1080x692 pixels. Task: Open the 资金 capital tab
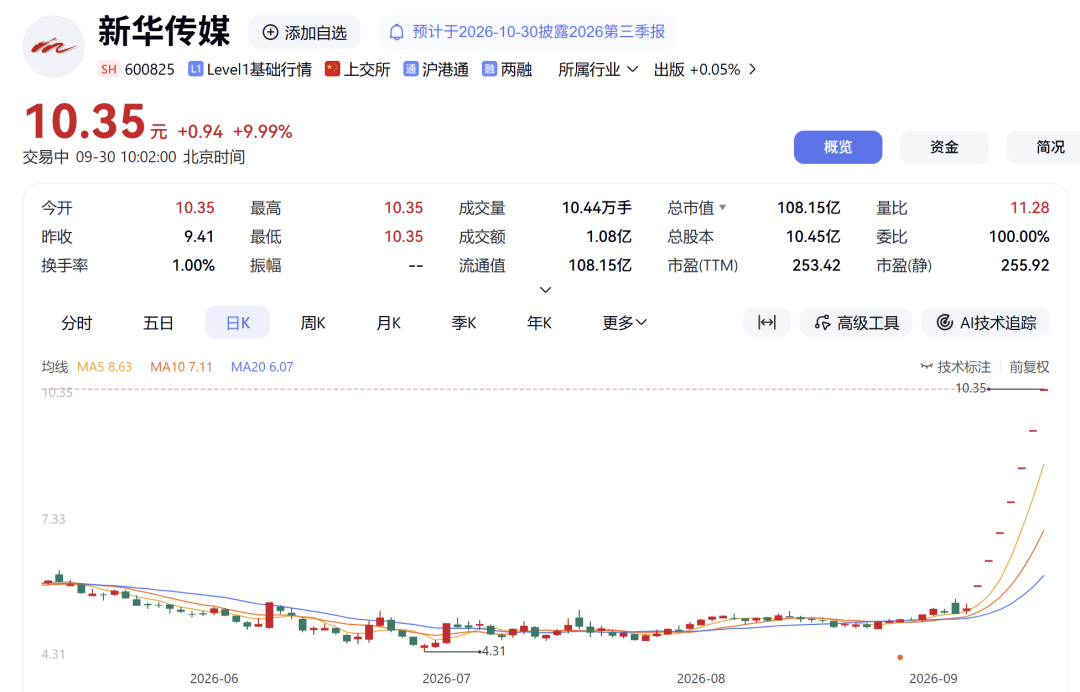coord(944,147)
